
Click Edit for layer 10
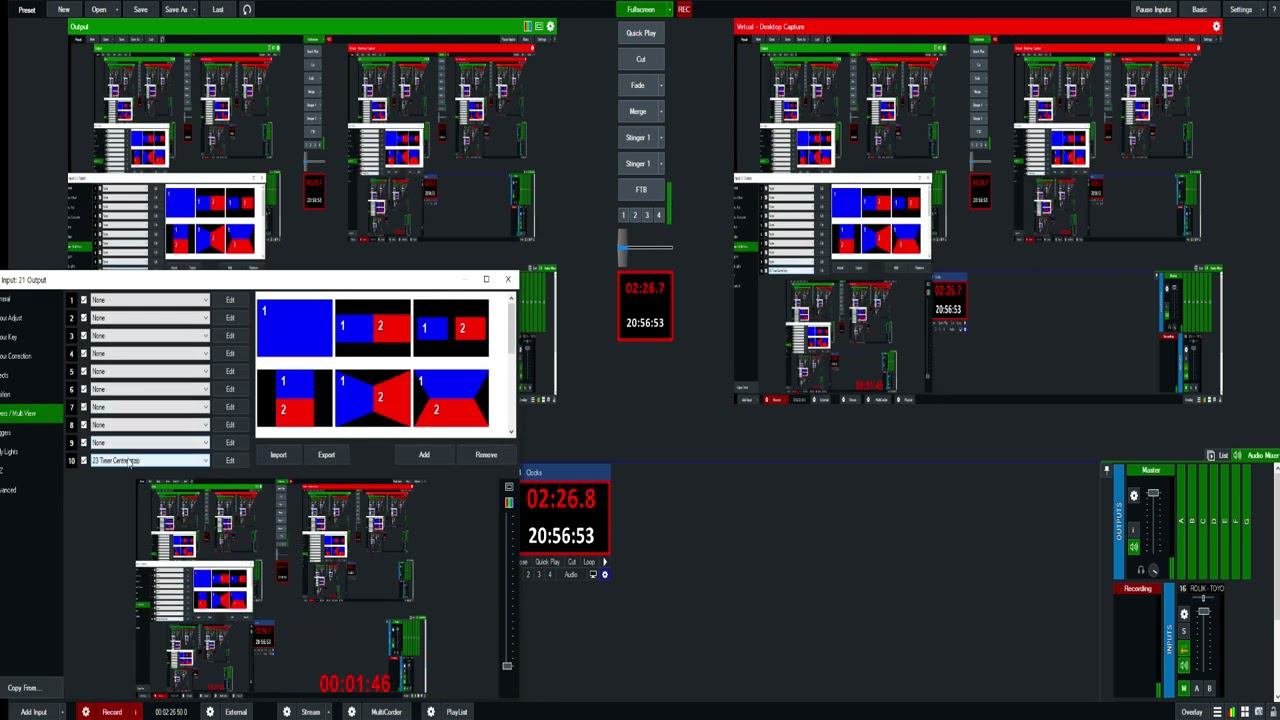tap(230, 461)
